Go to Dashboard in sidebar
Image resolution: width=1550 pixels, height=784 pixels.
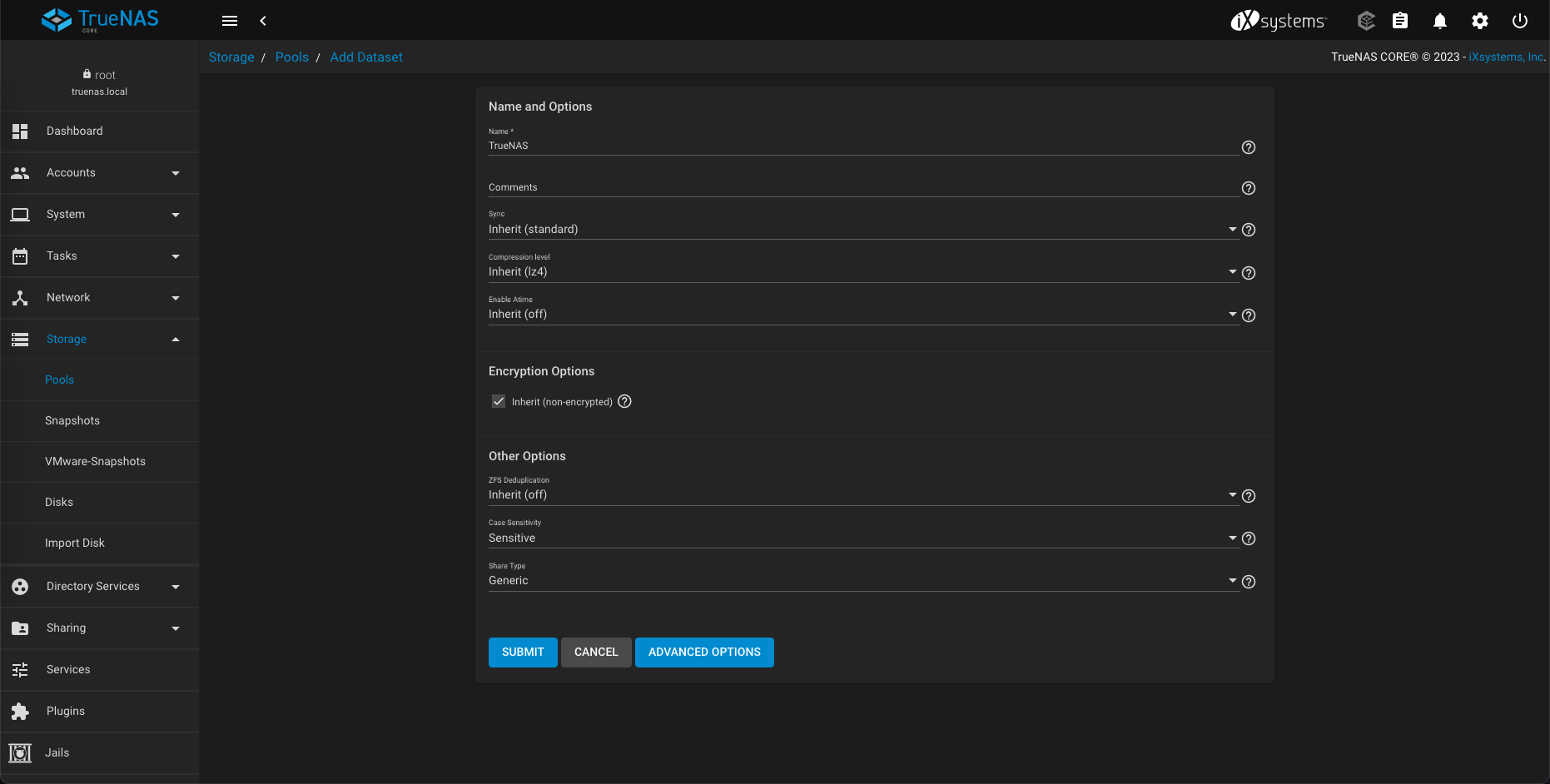pyautogui.click(x=75, y=131)
